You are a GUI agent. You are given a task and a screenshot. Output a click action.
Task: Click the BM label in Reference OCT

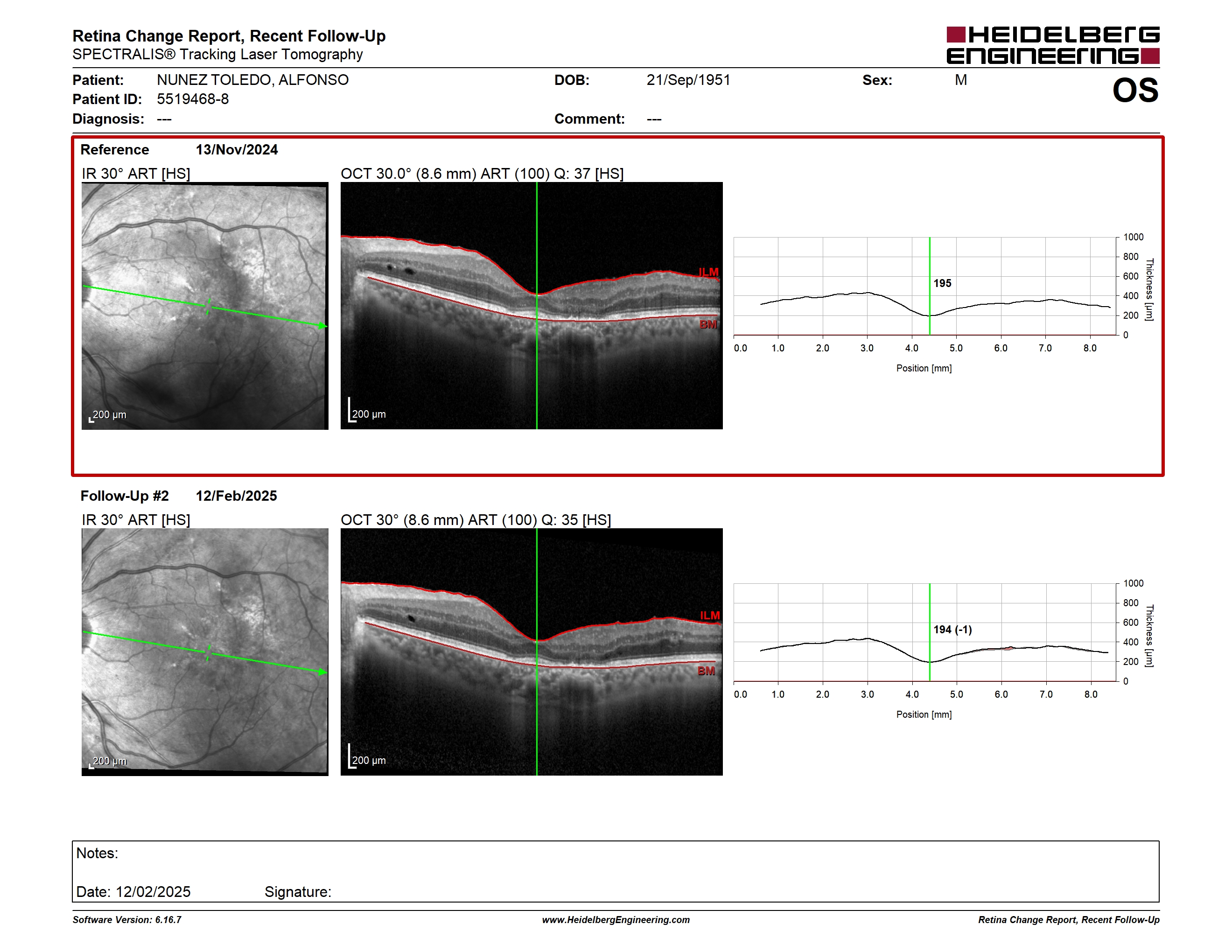tap(708, 324)
